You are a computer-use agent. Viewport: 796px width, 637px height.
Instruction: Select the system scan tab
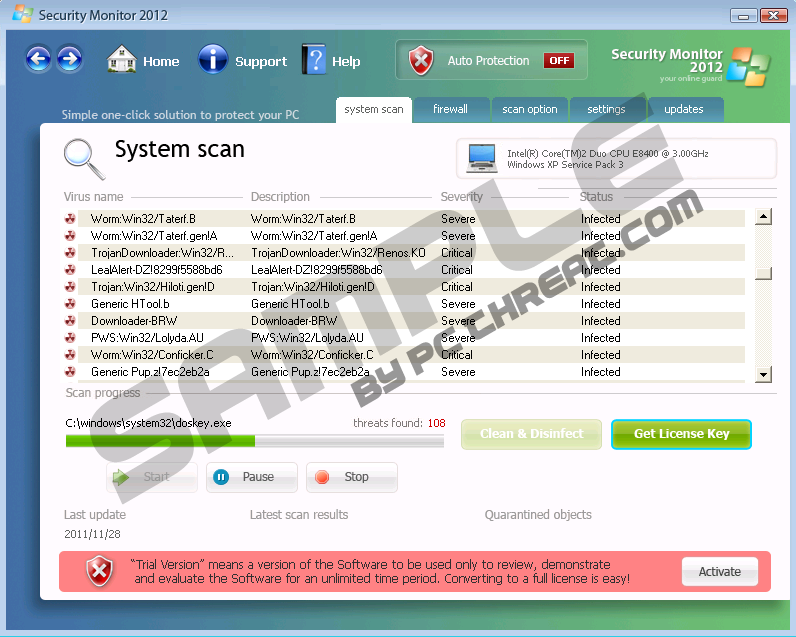374,110
